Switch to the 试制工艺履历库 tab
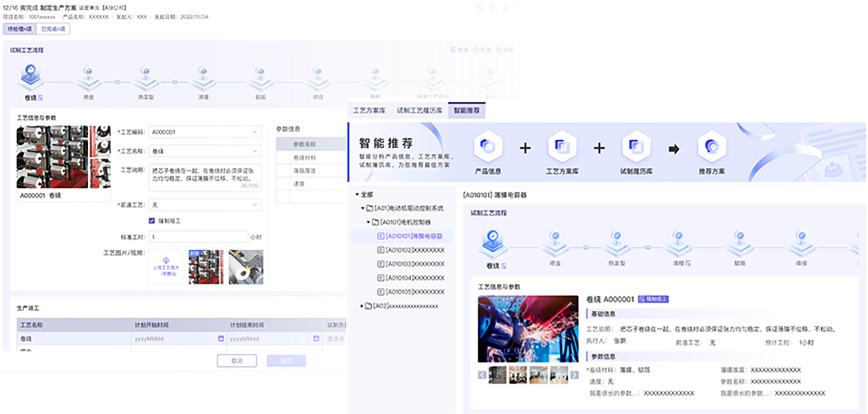This screenshot has height=414, width=868. 417,110
